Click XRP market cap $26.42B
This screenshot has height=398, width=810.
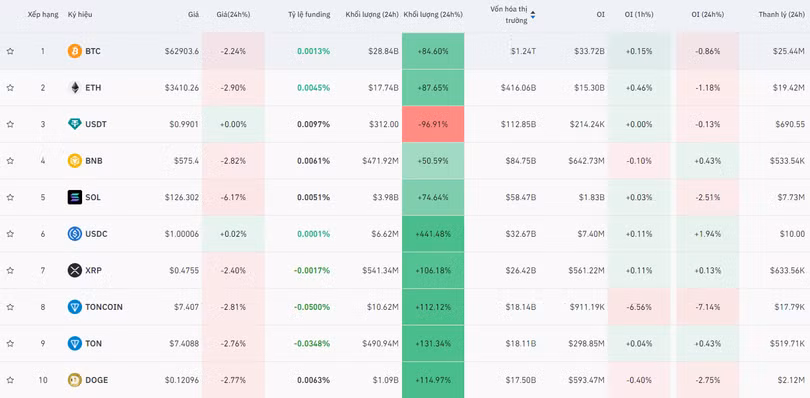[x=521, y=270]
